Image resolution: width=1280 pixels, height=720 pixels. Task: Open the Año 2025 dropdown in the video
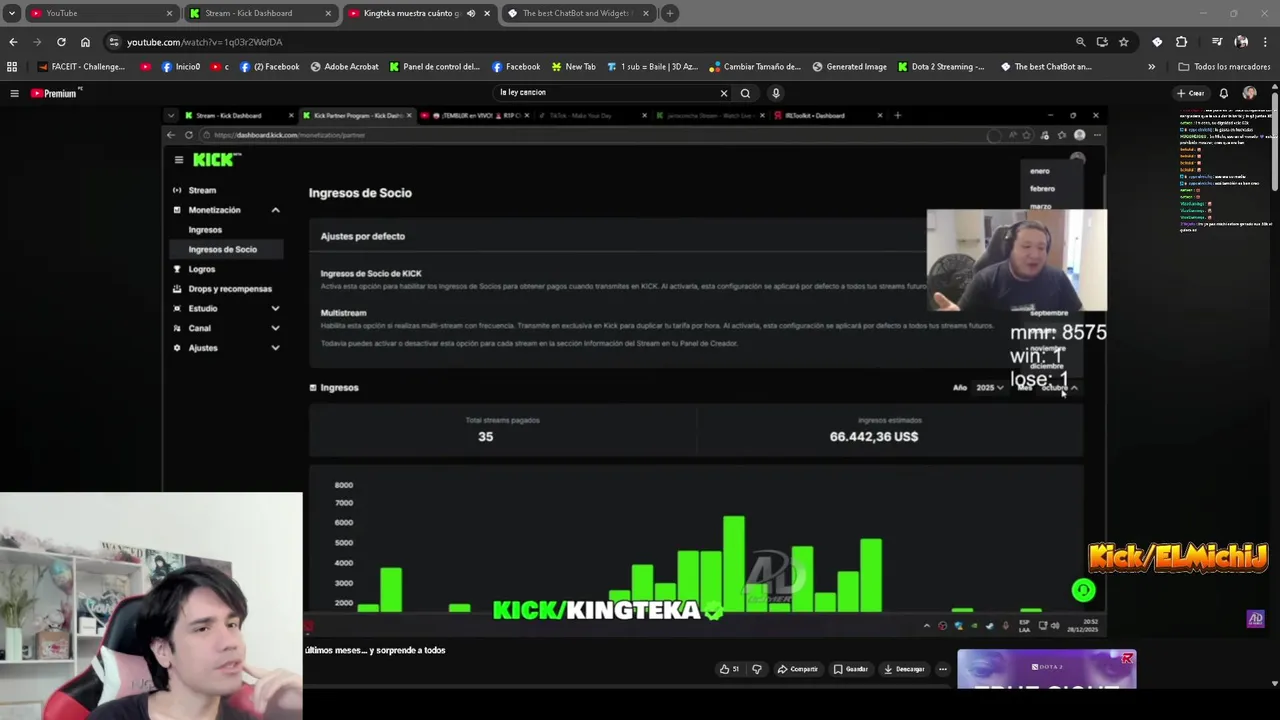click(x=990, y=388)
